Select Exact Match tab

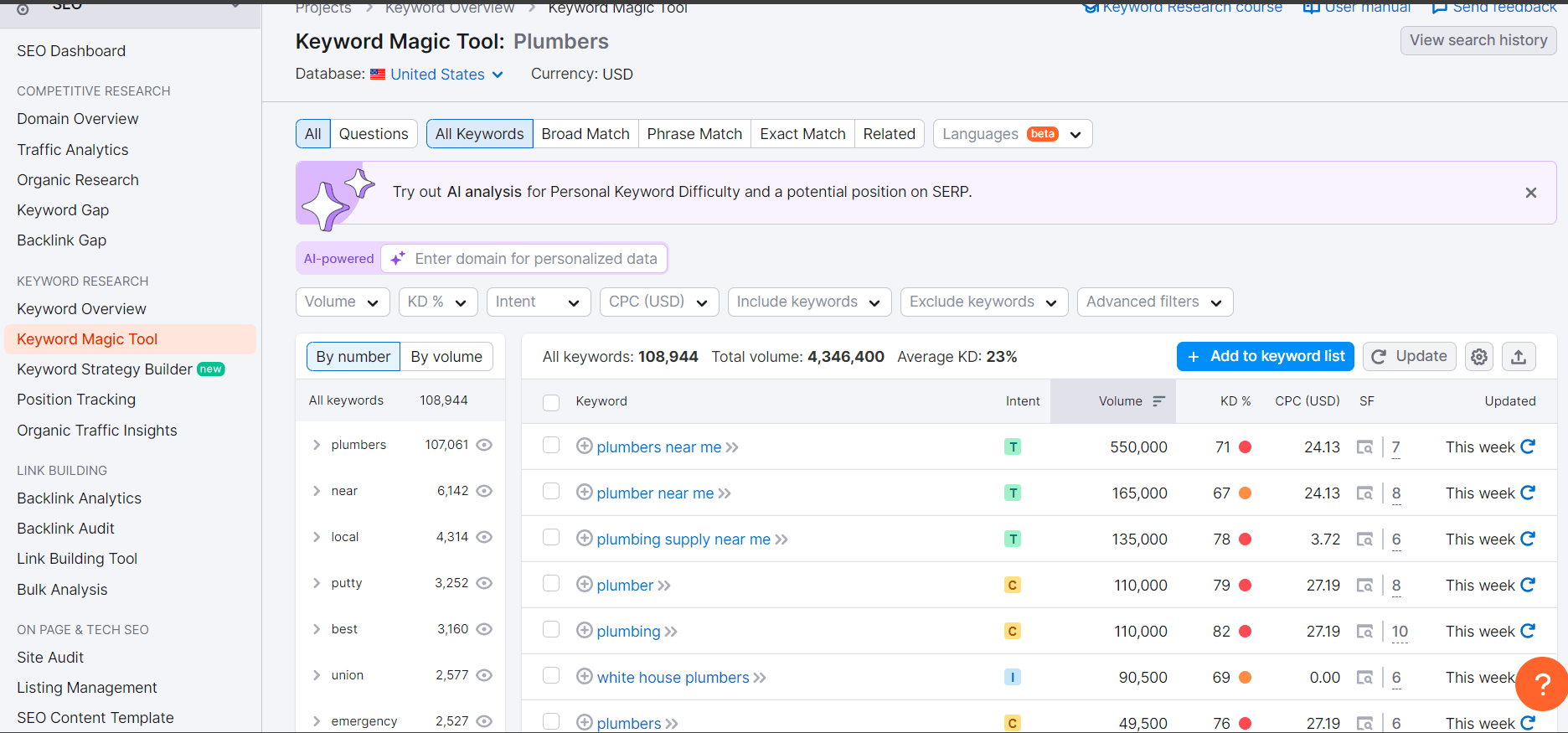coord(802,134)
